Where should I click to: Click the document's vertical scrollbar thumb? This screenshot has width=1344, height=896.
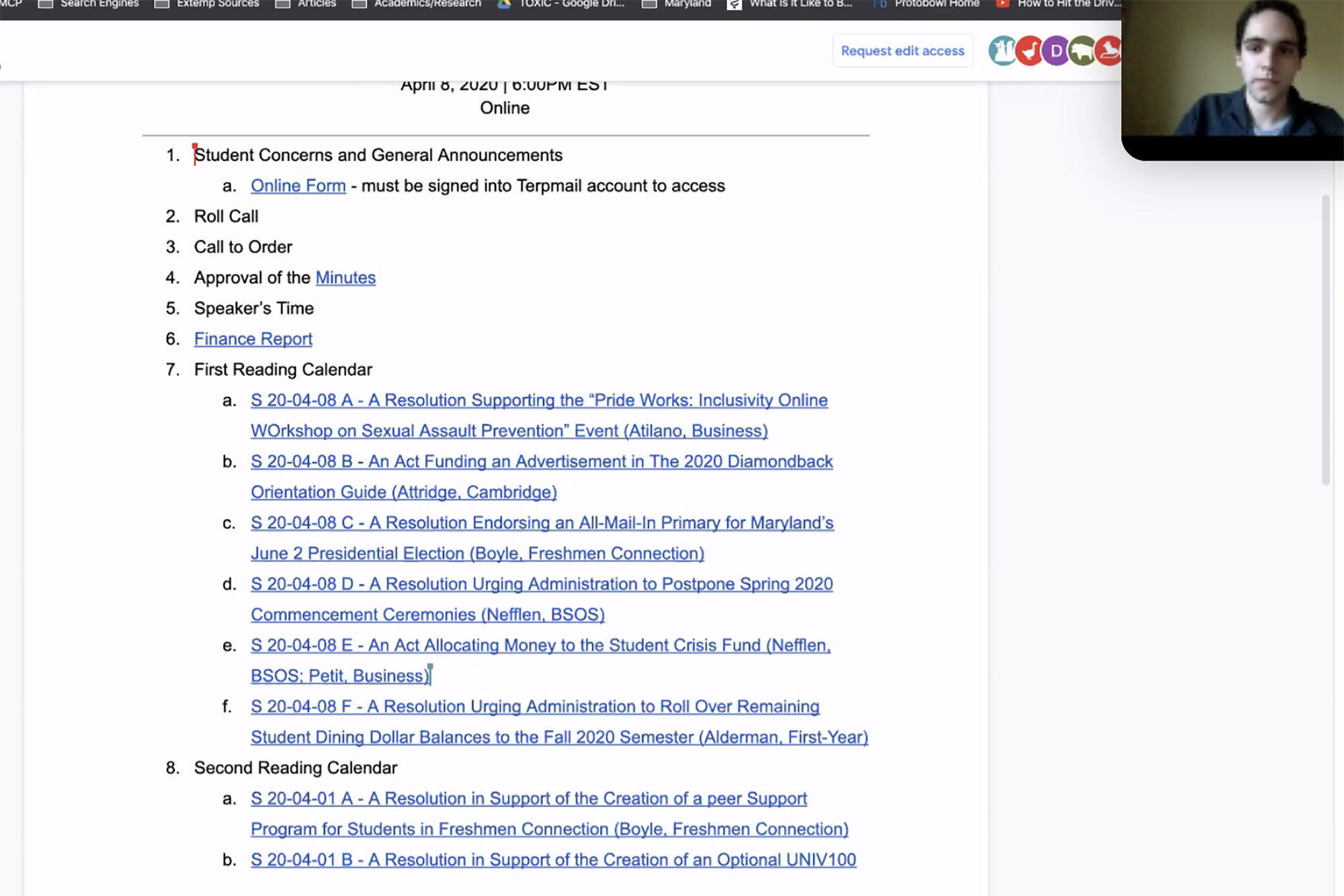click(1325, 339)
